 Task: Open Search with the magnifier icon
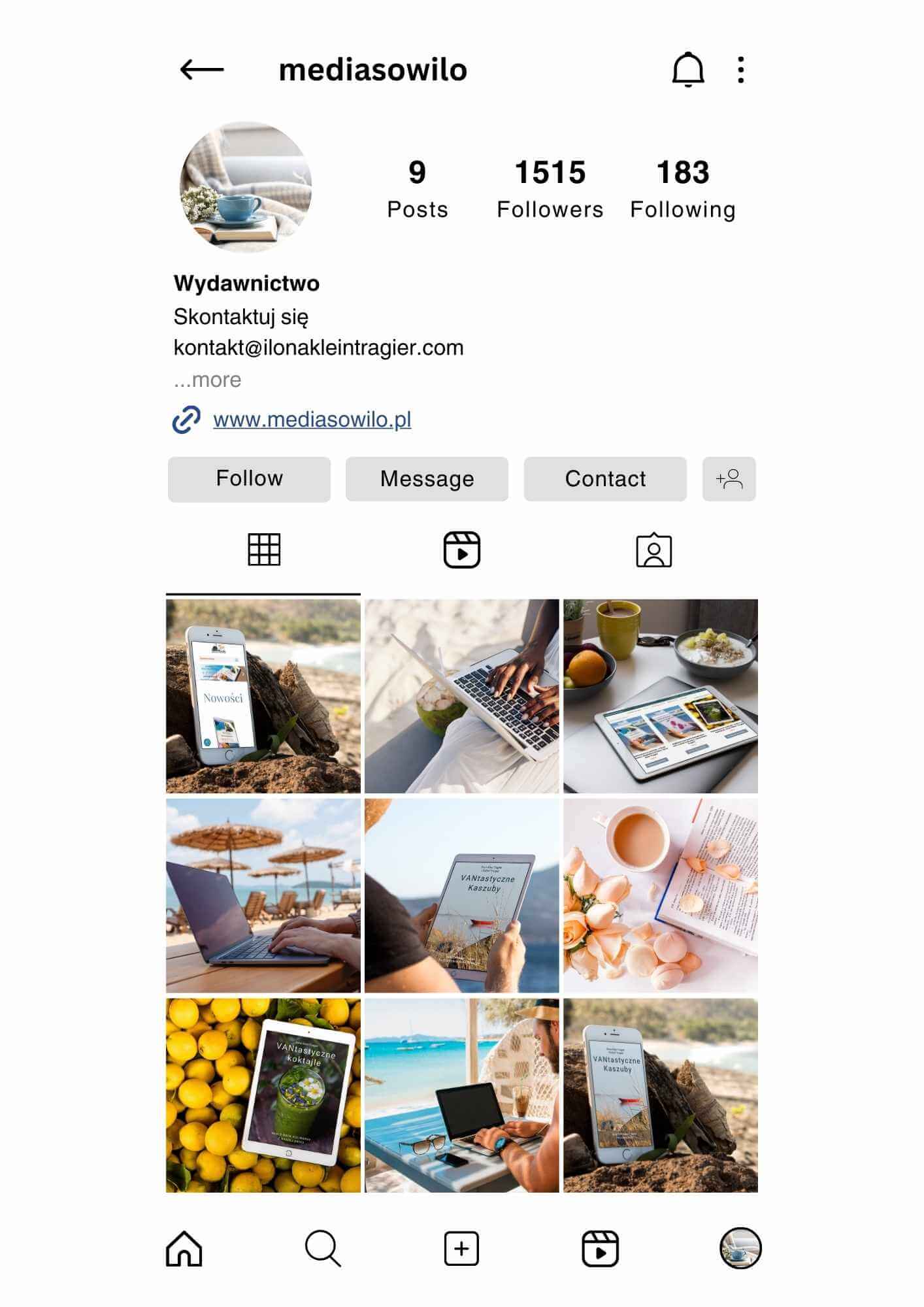pyautogui.click(x=323, y=1249)
